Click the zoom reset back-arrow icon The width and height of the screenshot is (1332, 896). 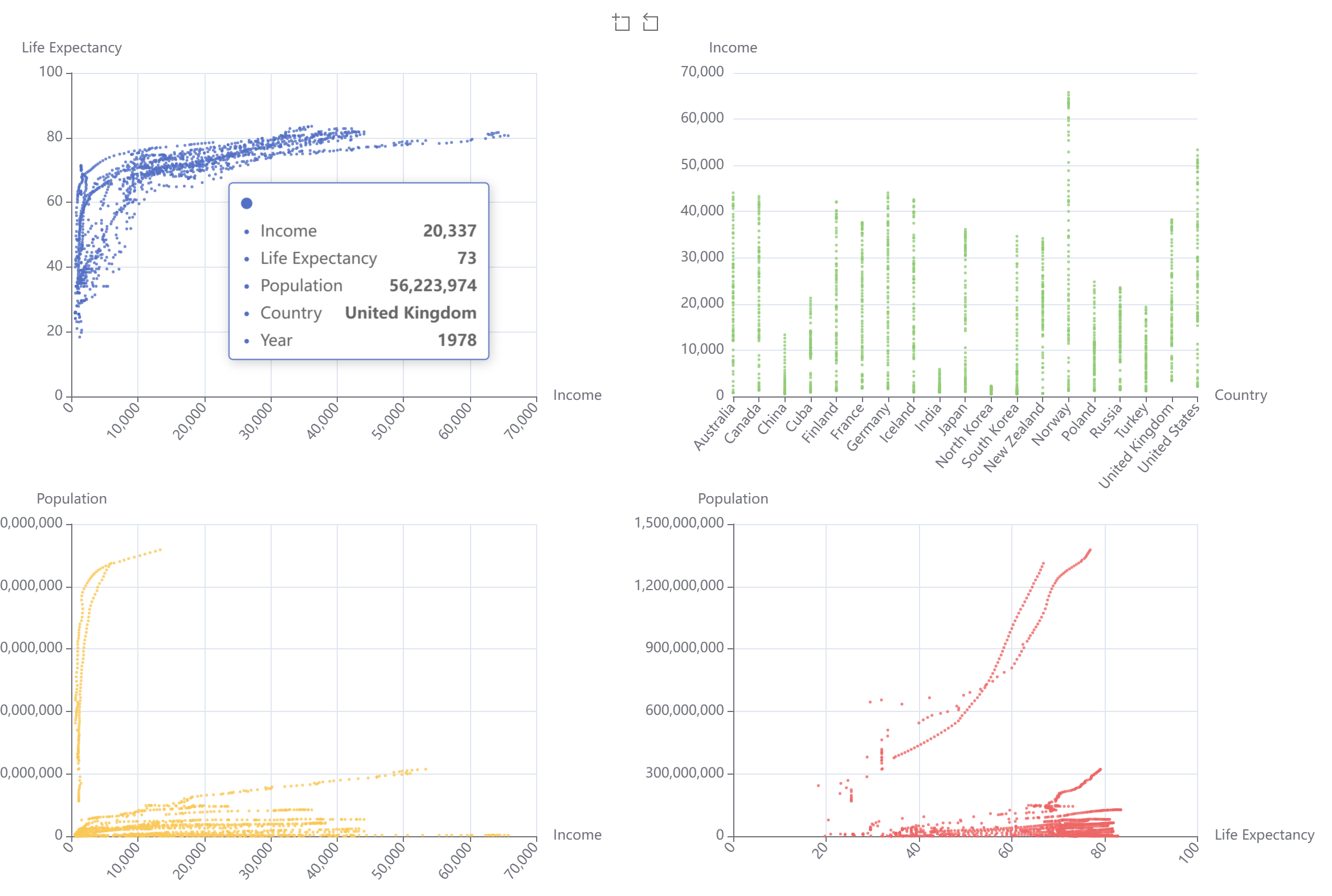click(x=650, y=23)
